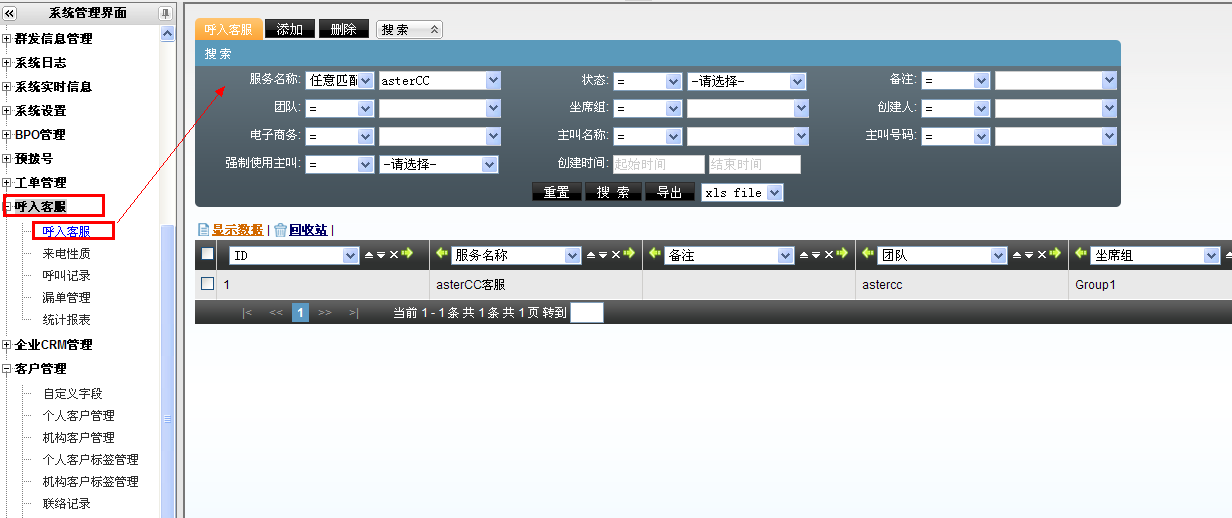
Task: Move the 备注 column left with green arrow
Action: click(652, 255)
